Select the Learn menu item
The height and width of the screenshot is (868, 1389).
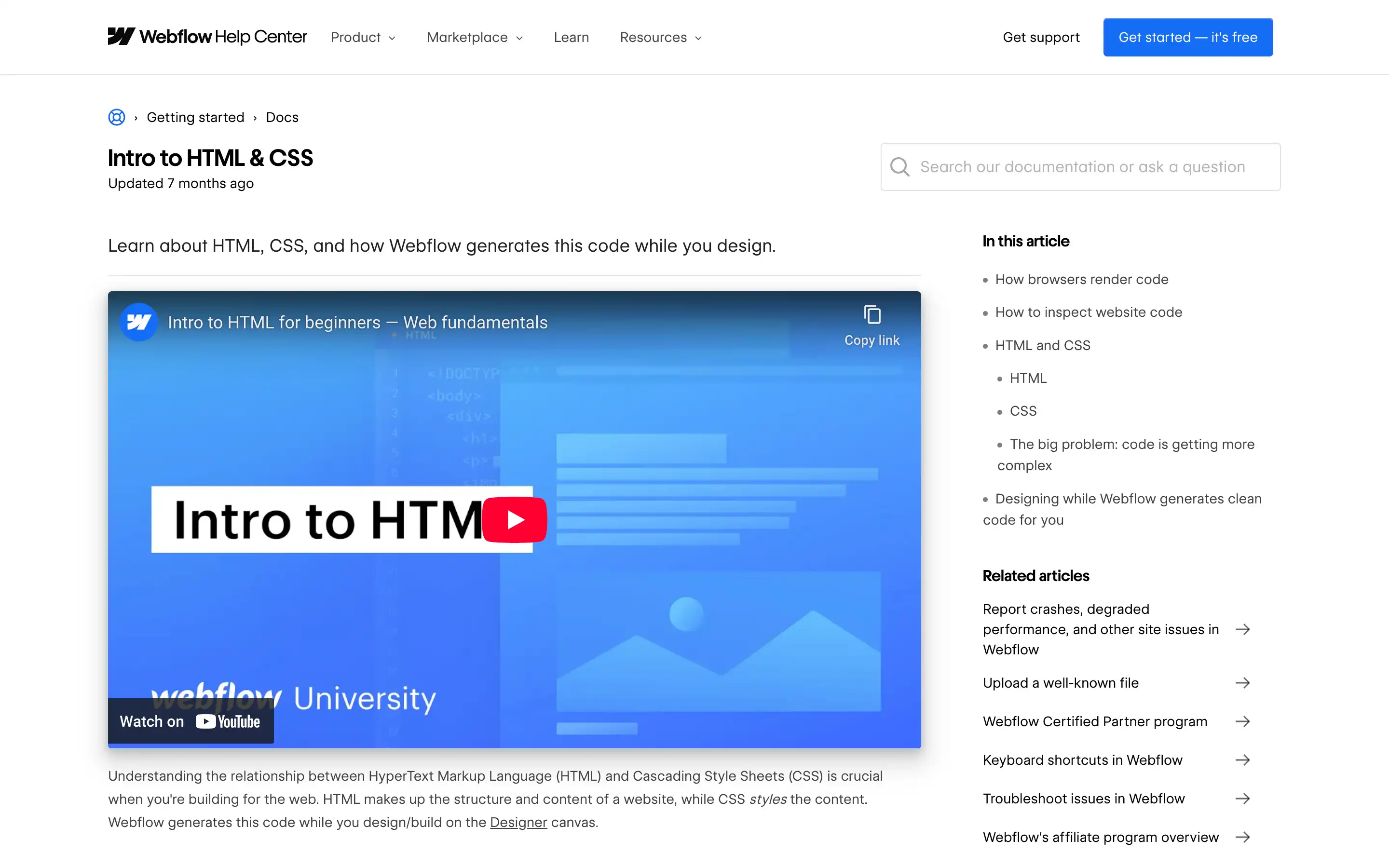coord(571,37)
